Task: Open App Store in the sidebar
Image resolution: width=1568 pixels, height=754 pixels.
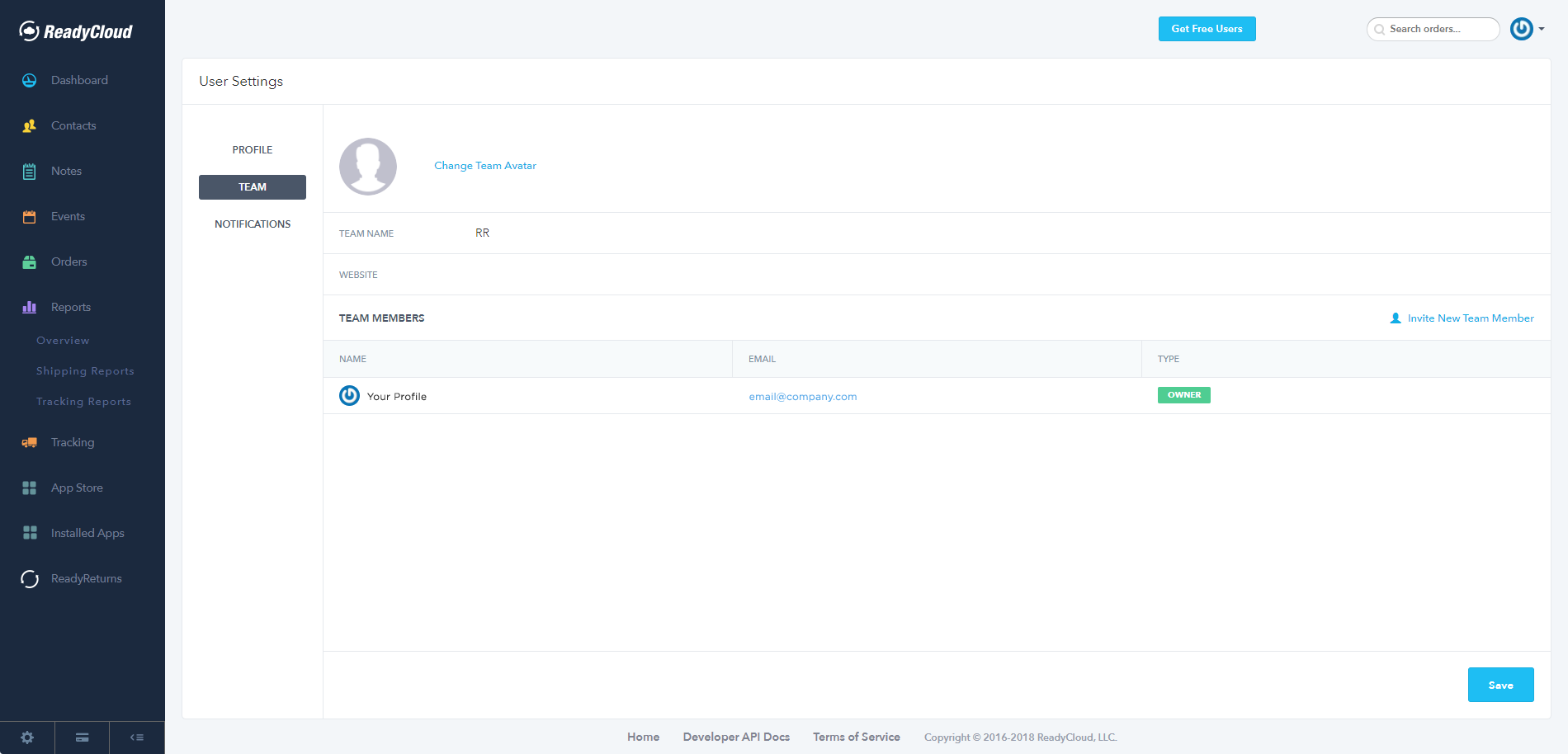Action: [x=77, y=488]
